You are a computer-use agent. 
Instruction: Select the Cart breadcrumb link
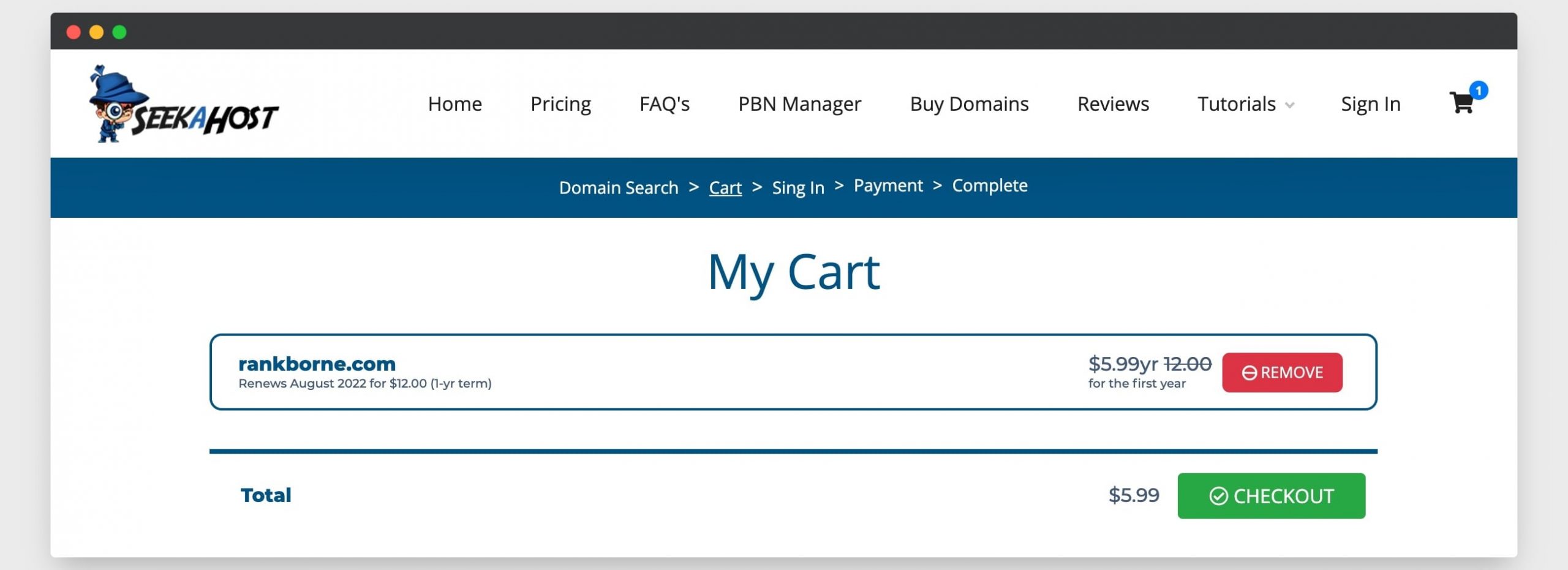pyautogui.click(x=725, y=187)
